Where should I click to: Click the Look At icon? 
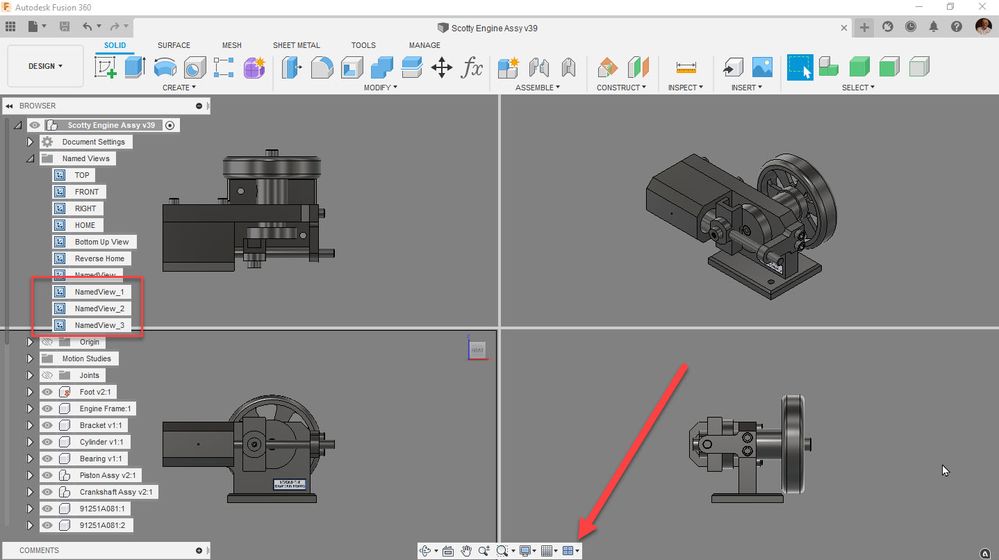point(448,550)
